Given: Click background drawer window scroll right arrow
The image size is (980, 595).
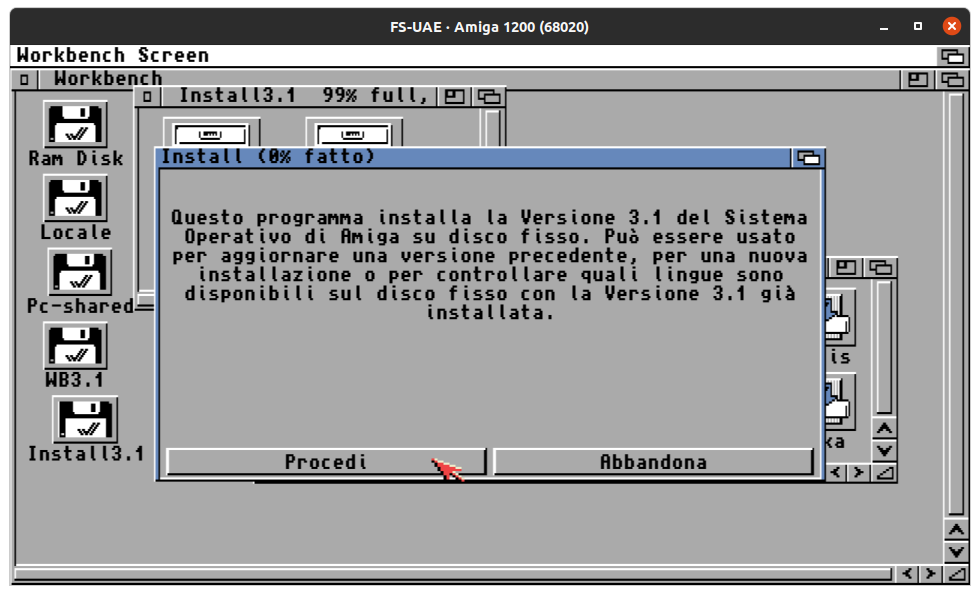Looking at the screenshot, I should tap(859, 472).
